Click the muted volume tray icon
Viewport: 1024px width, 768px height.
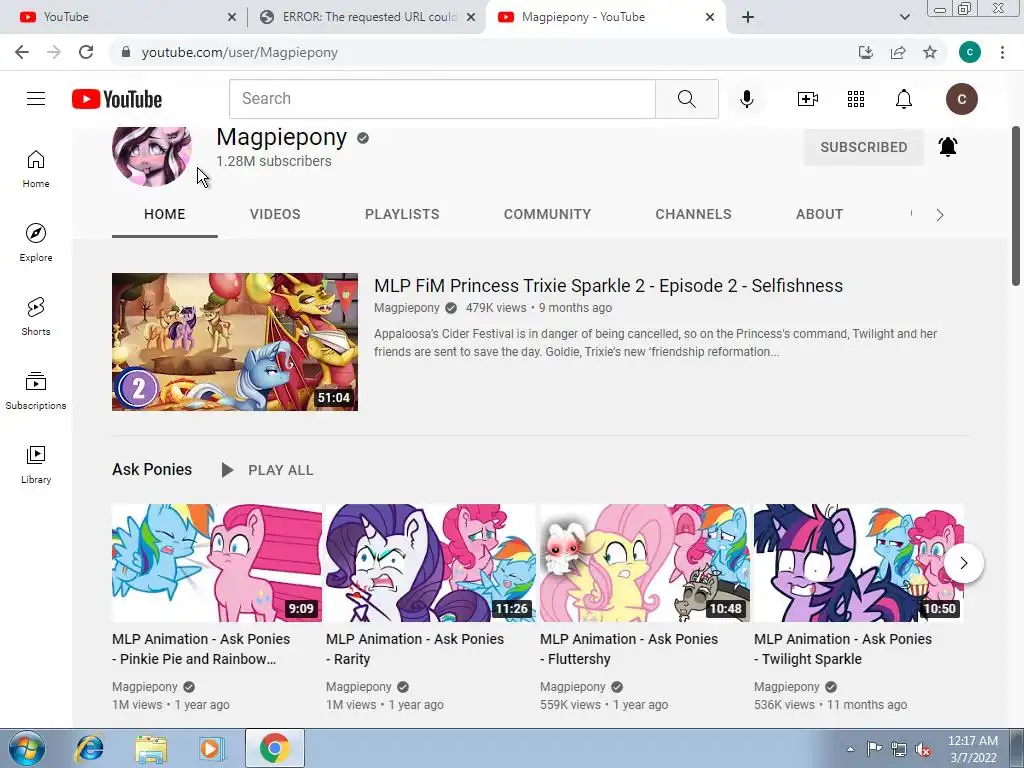(923, 749)
